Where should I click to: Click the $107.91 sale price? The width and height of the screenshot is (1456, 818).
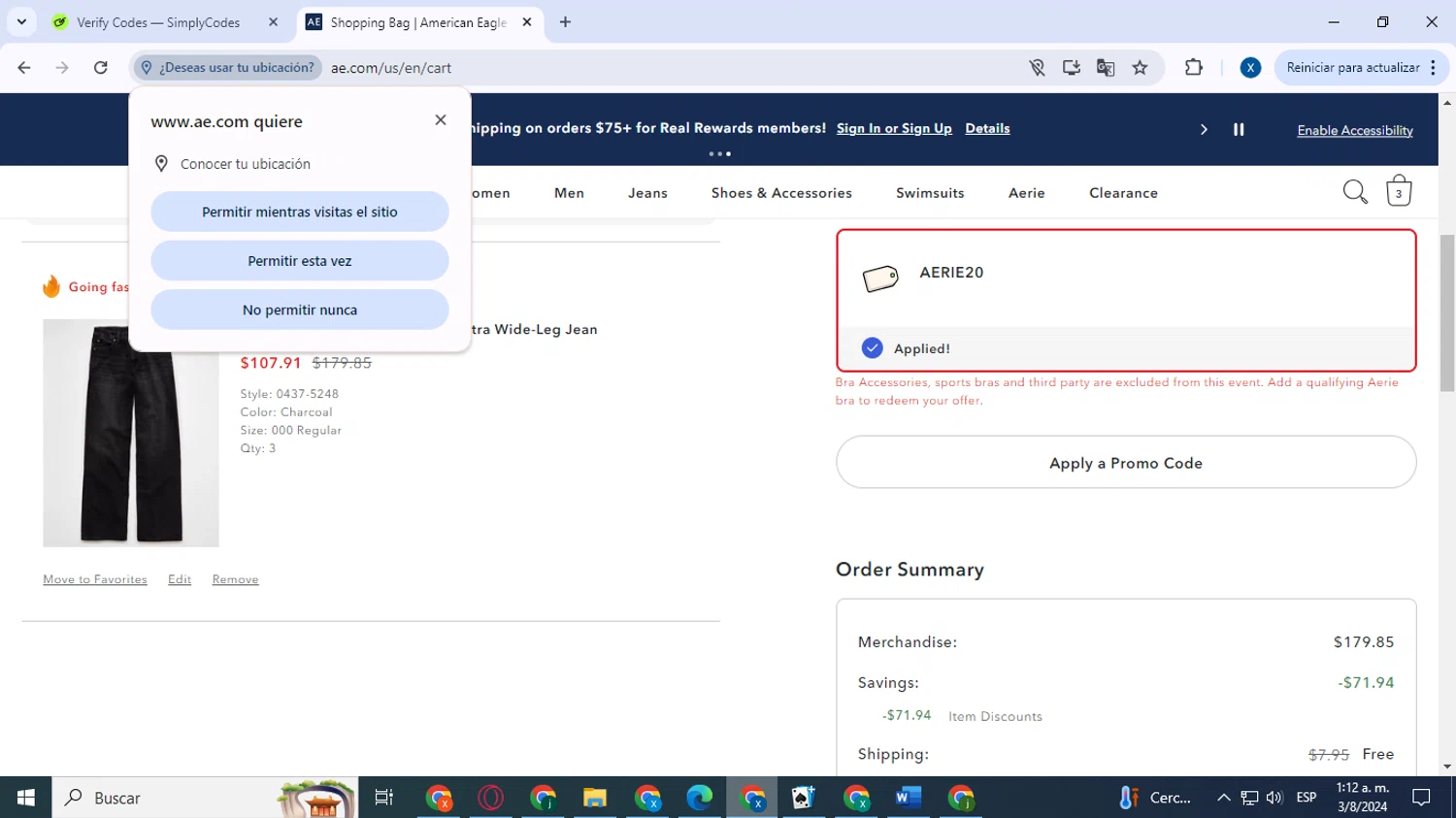[x=271, y=363]
